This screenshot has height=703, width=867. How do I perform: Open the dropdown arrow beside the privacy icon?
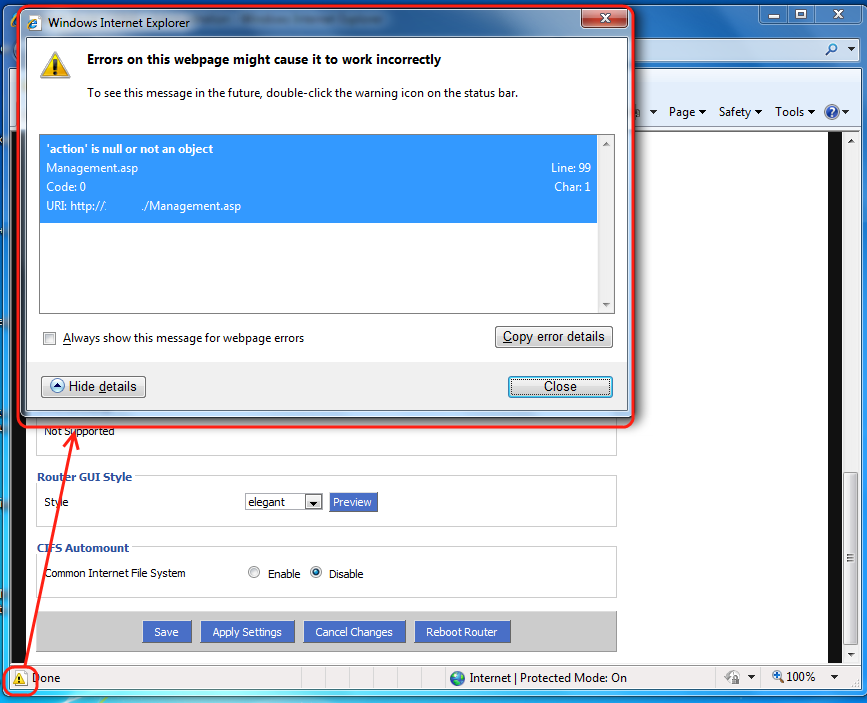coord(751,677)
